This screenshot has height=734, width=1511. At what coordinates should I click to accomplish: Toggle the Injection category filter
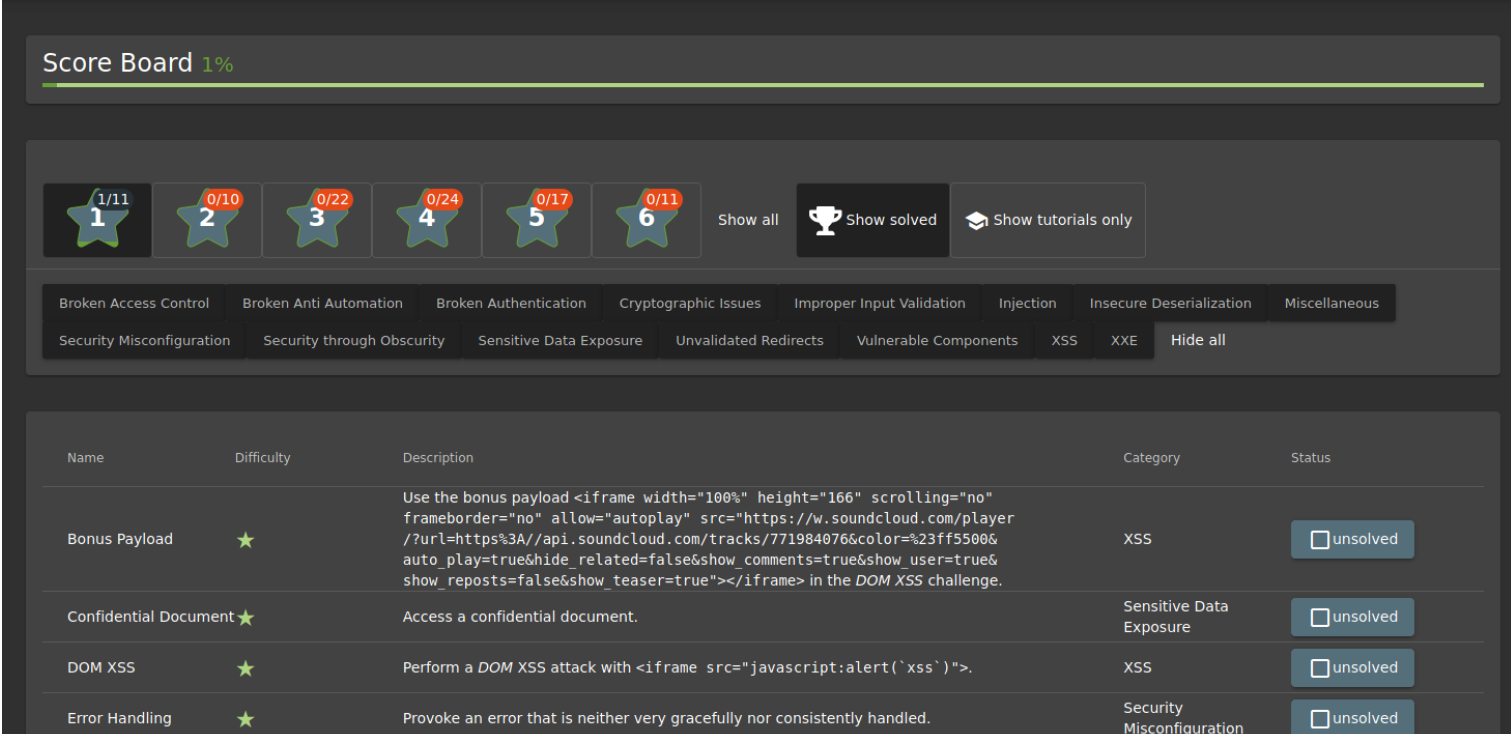(1027, 303)
